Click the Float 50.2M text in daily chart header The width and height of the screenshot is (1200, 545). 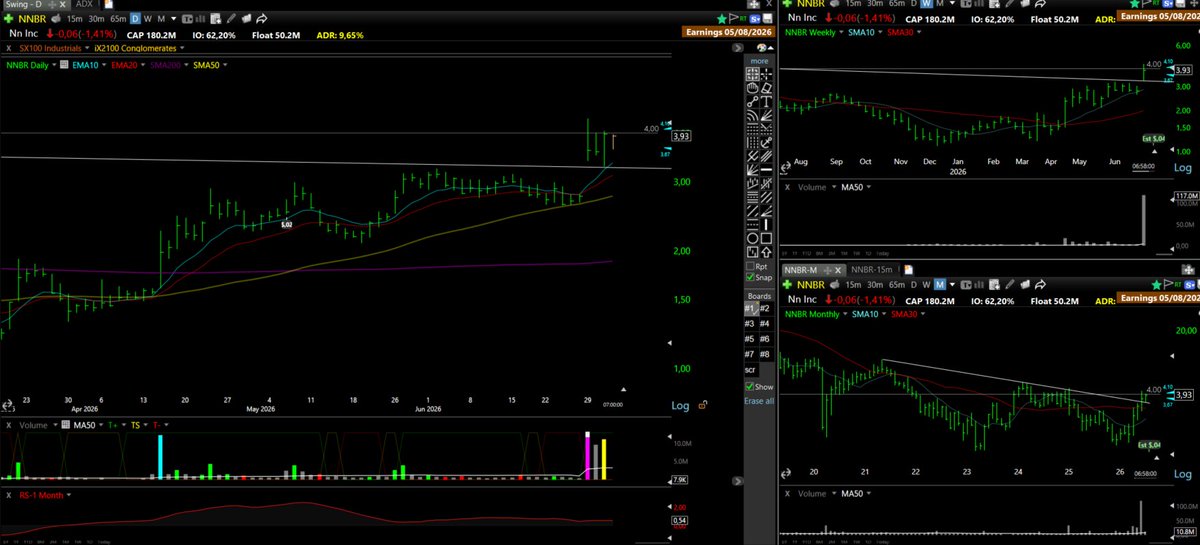[276, 35]
